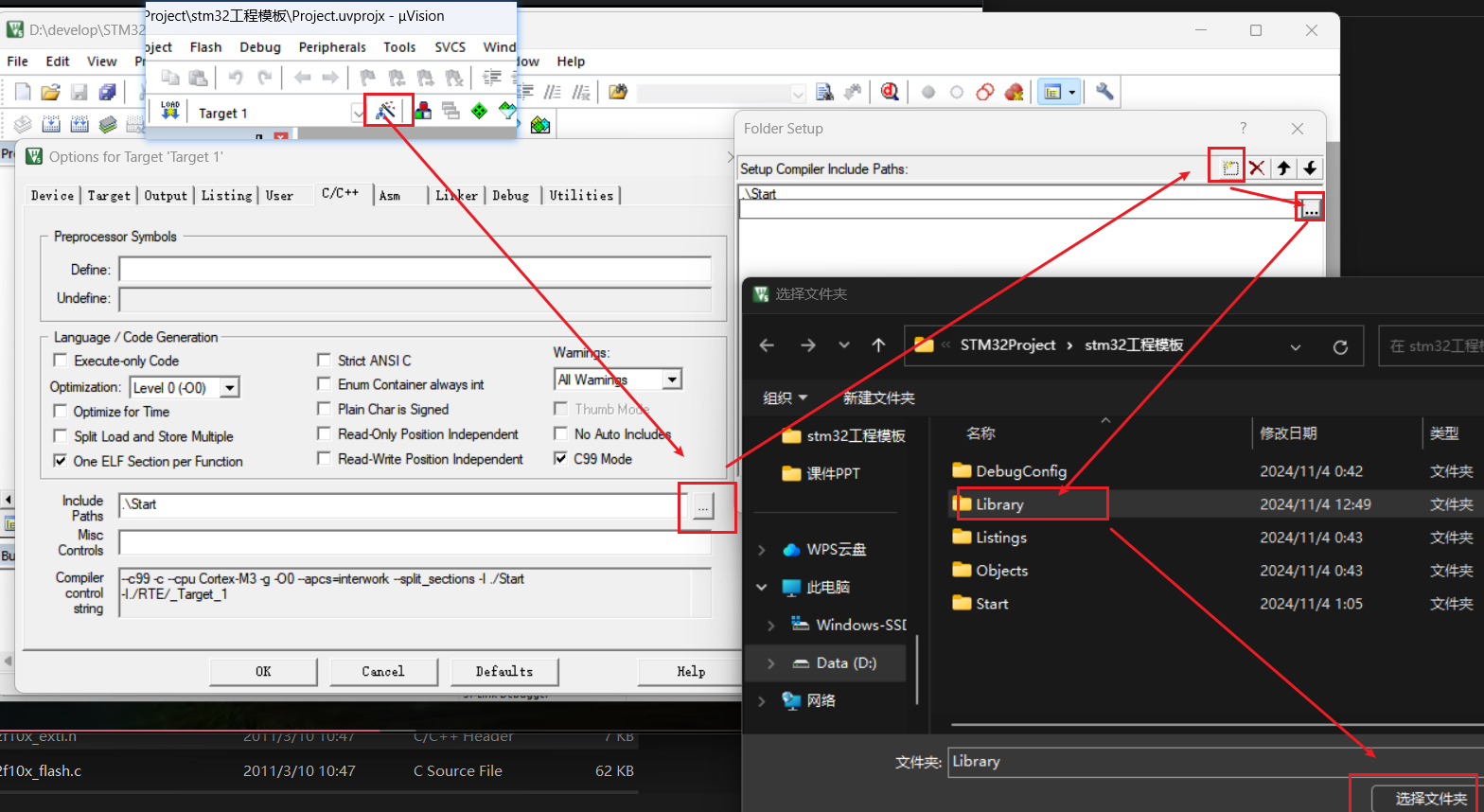
Task: Open the Pack Installer icon
Action: 540,125
